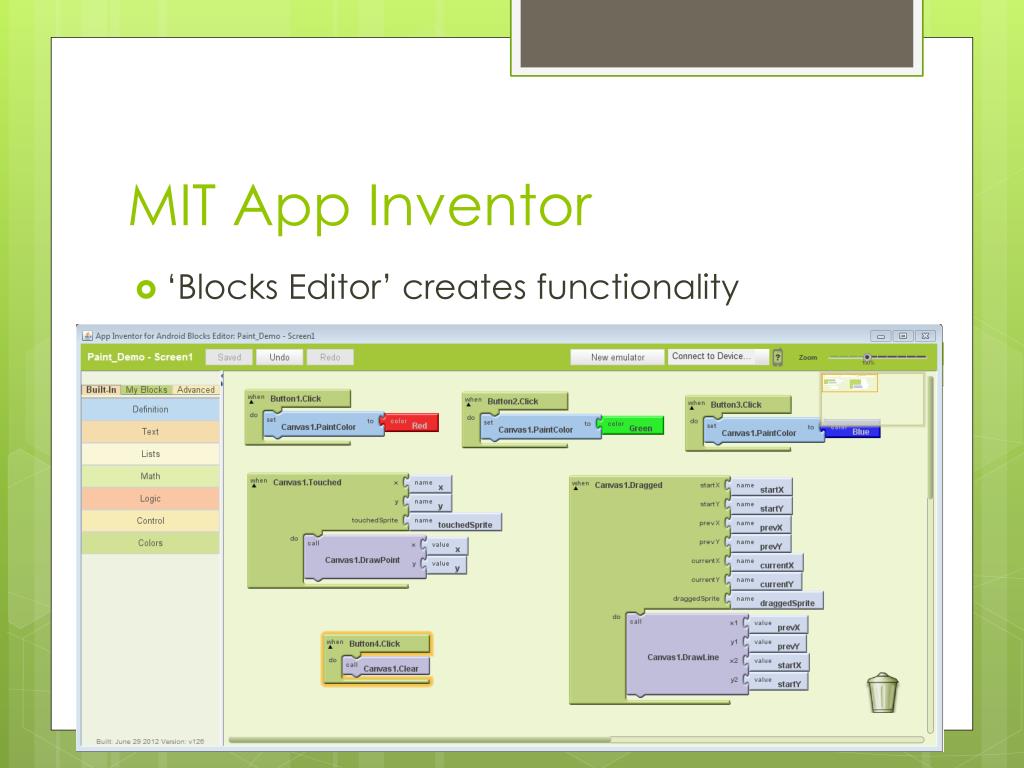Select the Red color block
Viewport: 1024px width, 768px height.
pyautogui.click(x=409, y=423)
